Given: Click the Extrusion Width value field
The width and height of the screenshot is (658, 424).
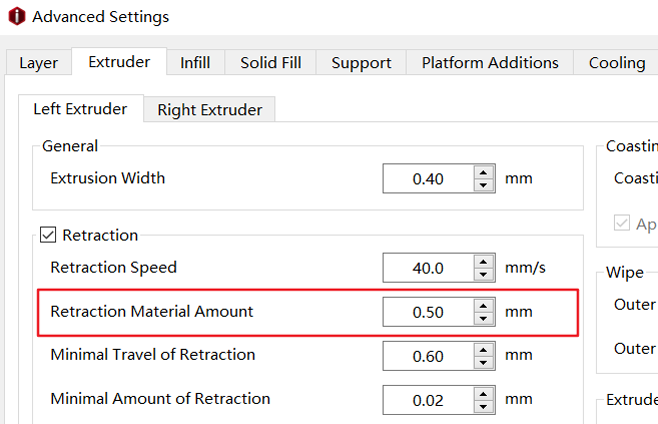Looking at the screenshot, I should click(428, 178).
